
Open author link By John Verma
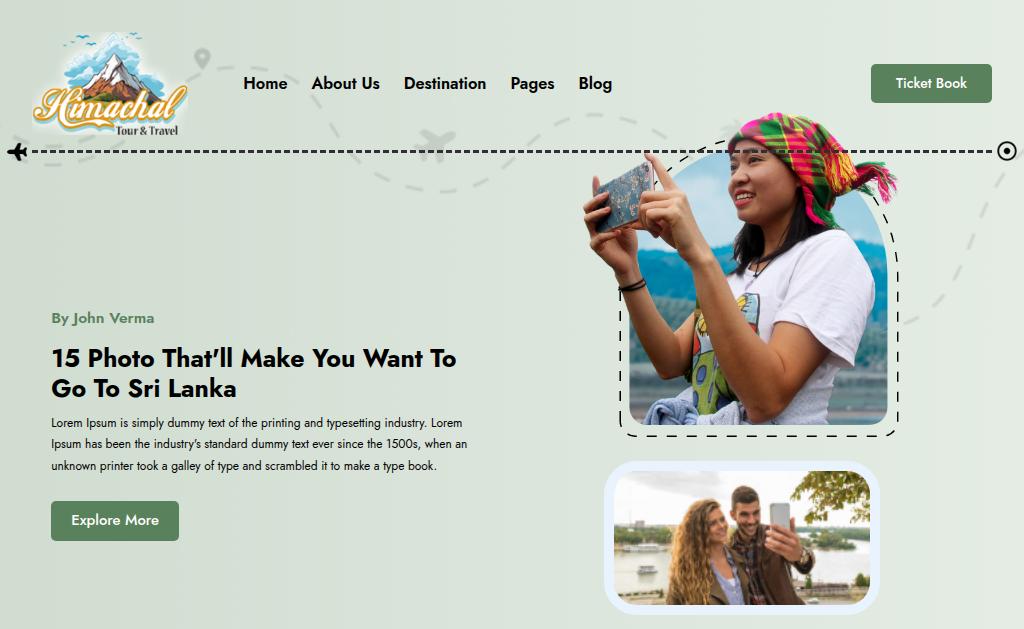click(x=103, y=318)
